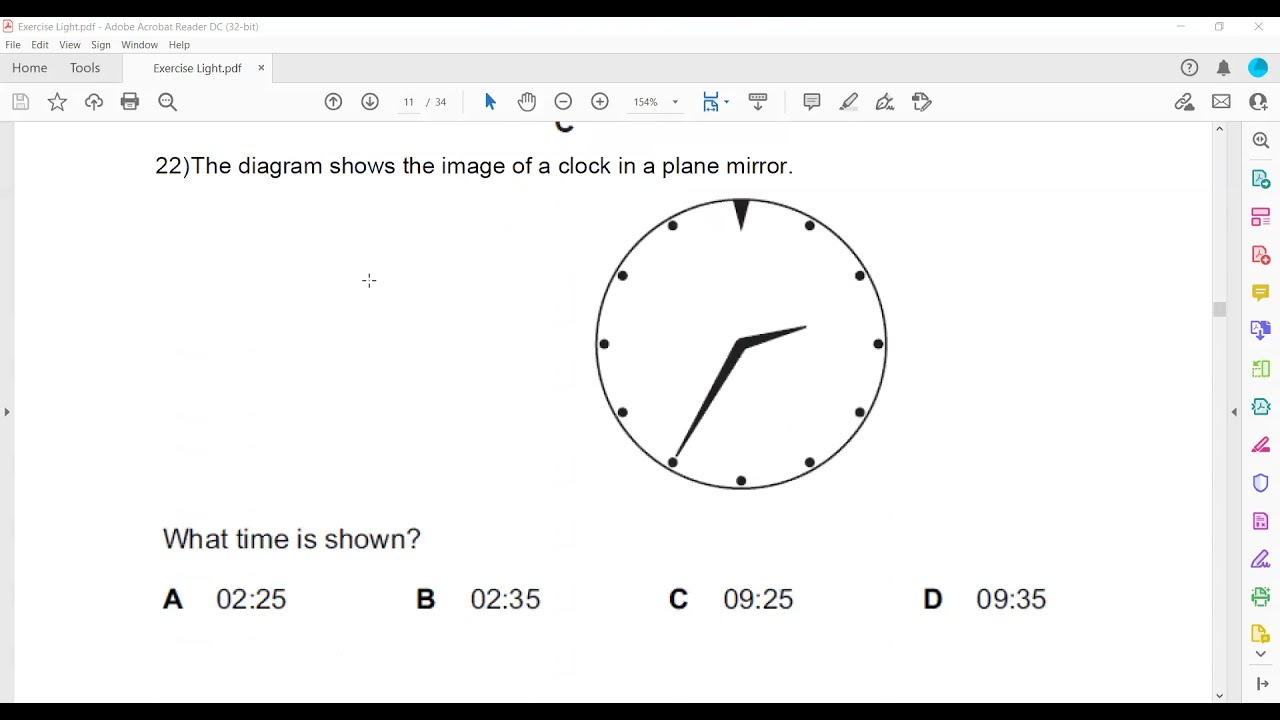The height and width of the screenshot is (720, 1280).
Task: Open Compress PDF tool in right pane
Action: [x=1261, y=407]
